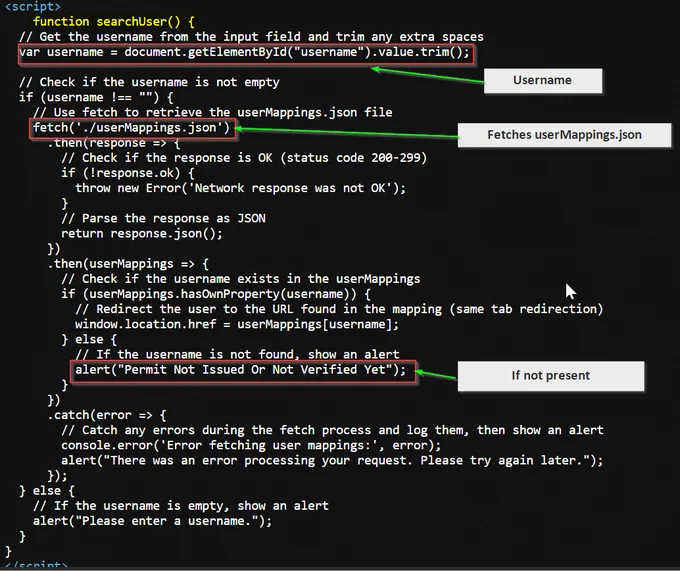Click the 'return response.json();' line
Viewport: 680px width, 571px height.
click(x=142, y=234)
